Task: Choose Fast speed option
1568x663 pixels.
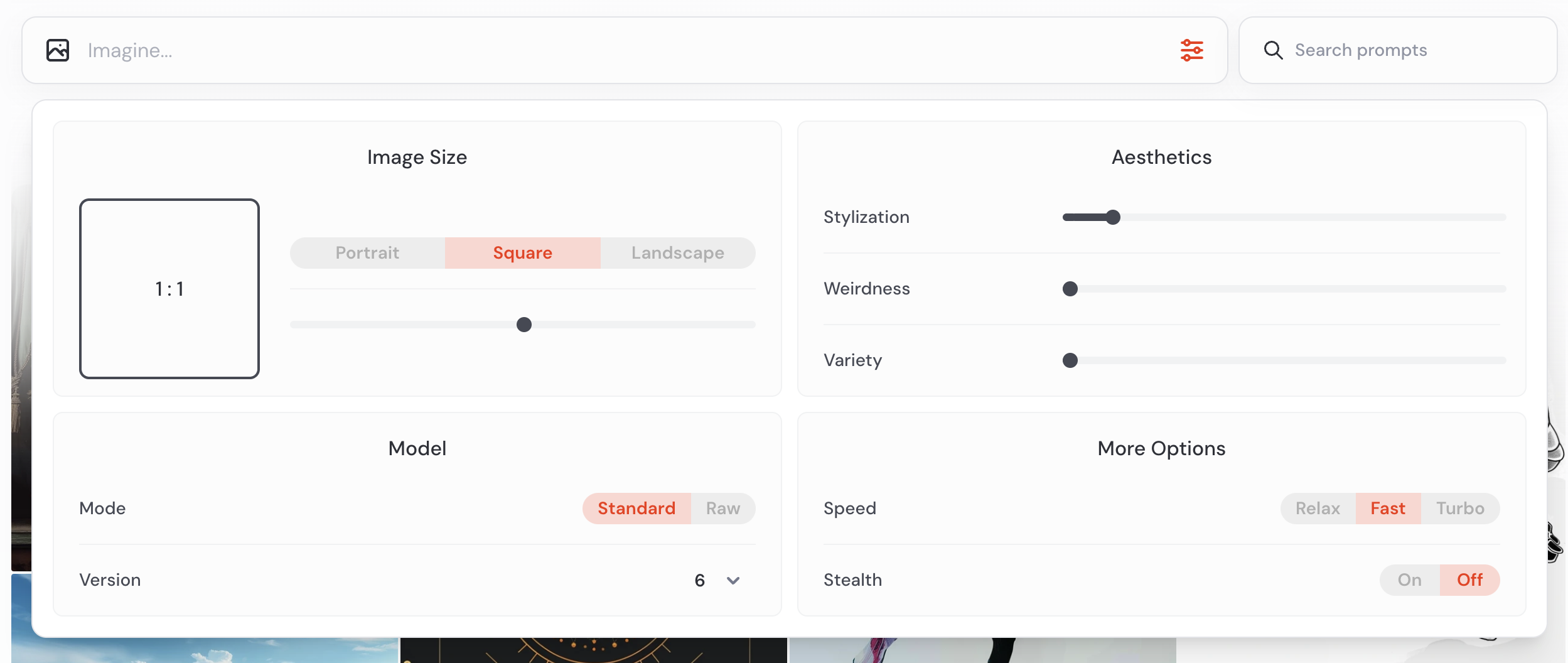Action: click(1388, 508)
